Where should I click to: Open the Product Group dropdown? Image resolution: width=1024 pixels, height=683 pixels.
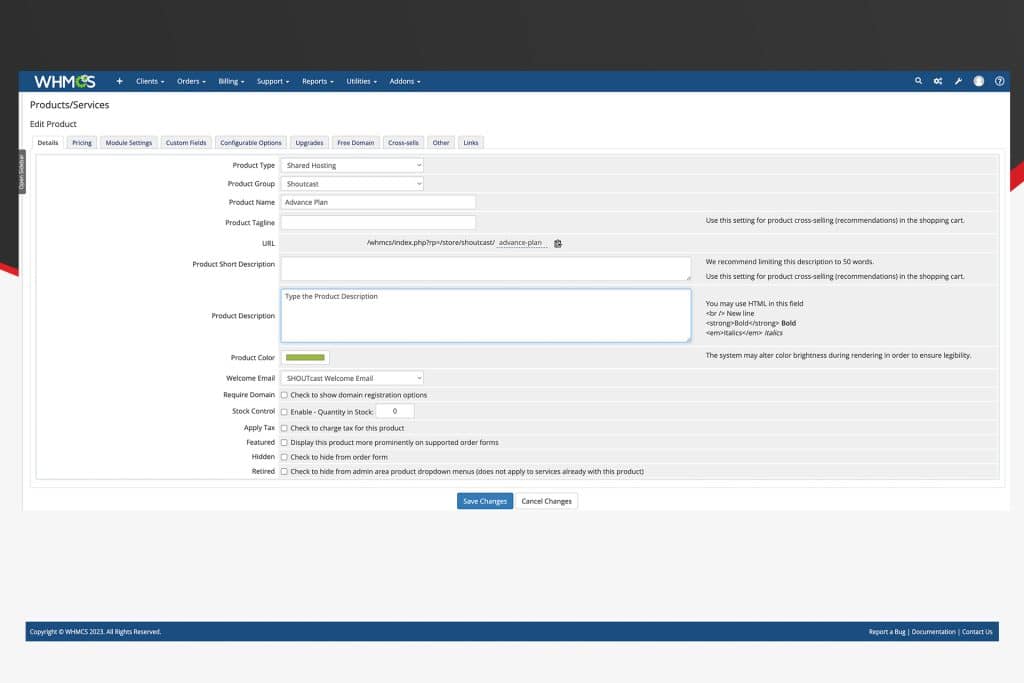click(x=352, y=184)
